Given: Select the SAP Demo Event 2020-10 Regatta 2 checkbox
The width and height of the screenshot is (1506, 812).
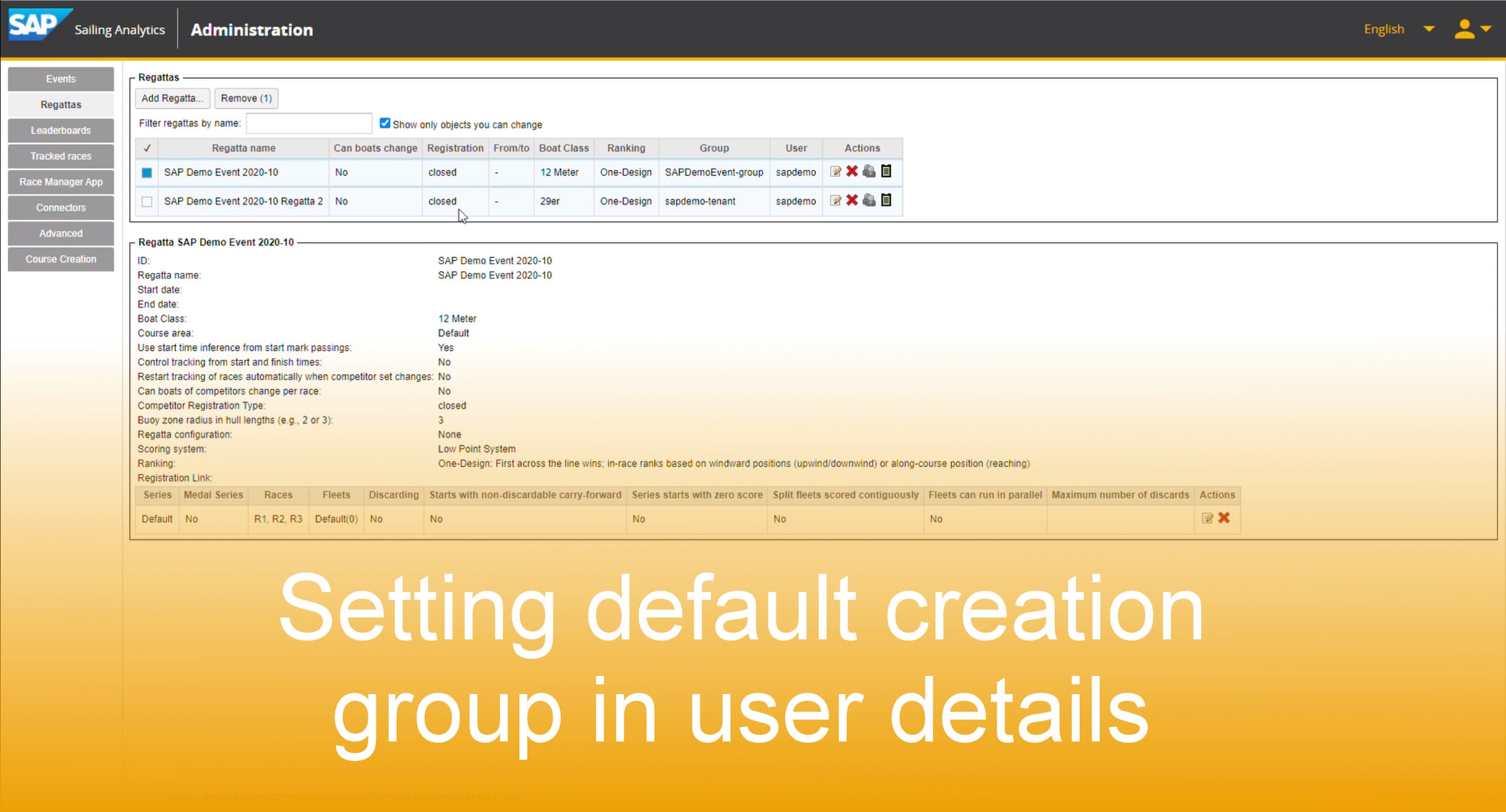Looking at the screenshot, I should pos(147,201).
